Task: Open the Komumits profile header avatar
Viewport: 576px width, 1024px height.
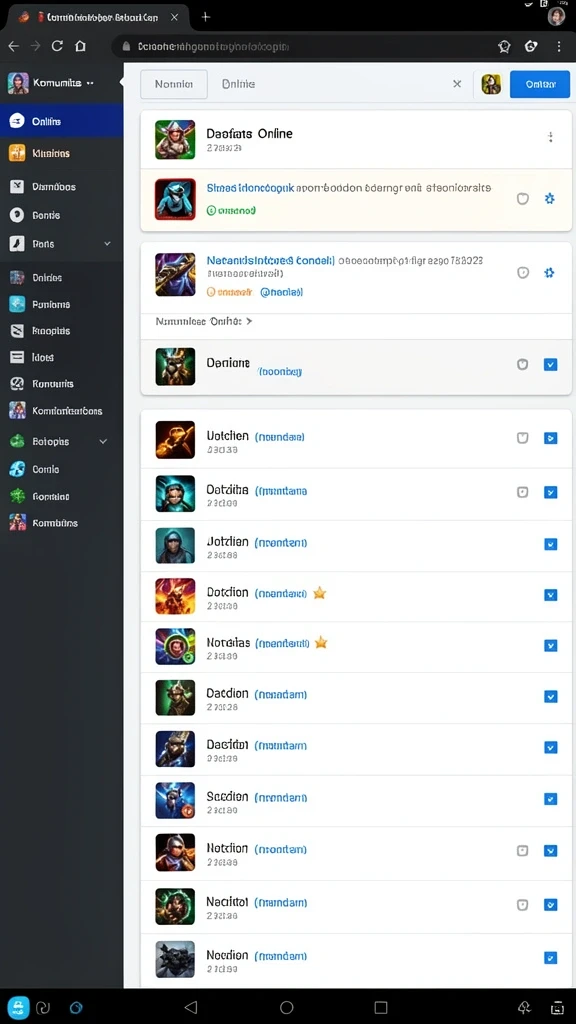Action: pos(18,83)
